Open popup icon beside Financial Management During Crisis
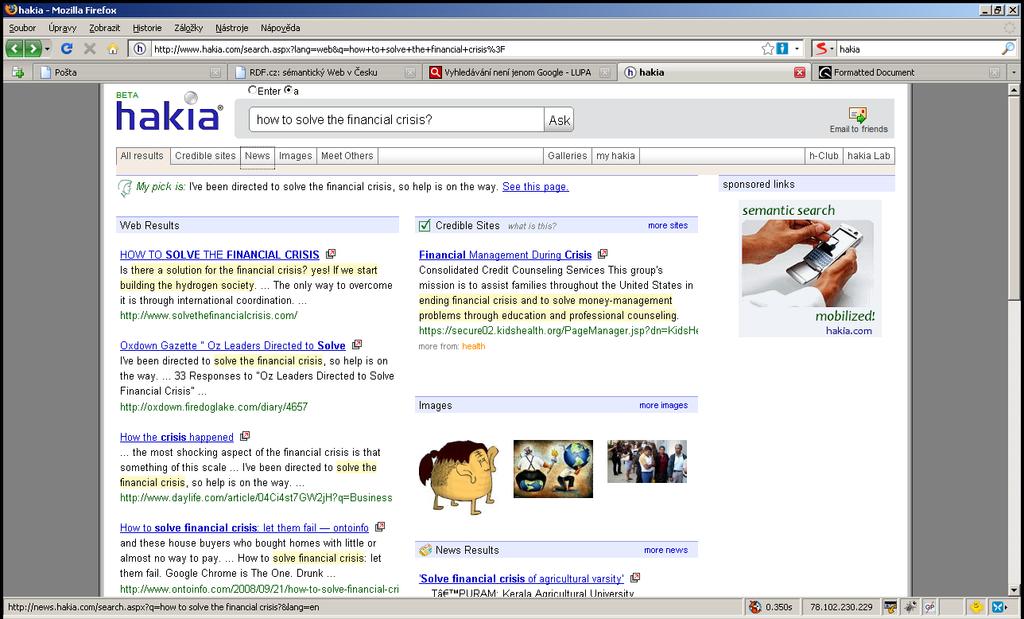The height and width of the screenshot is (619, 1024). pyautogui.click(x=603, y=253)
